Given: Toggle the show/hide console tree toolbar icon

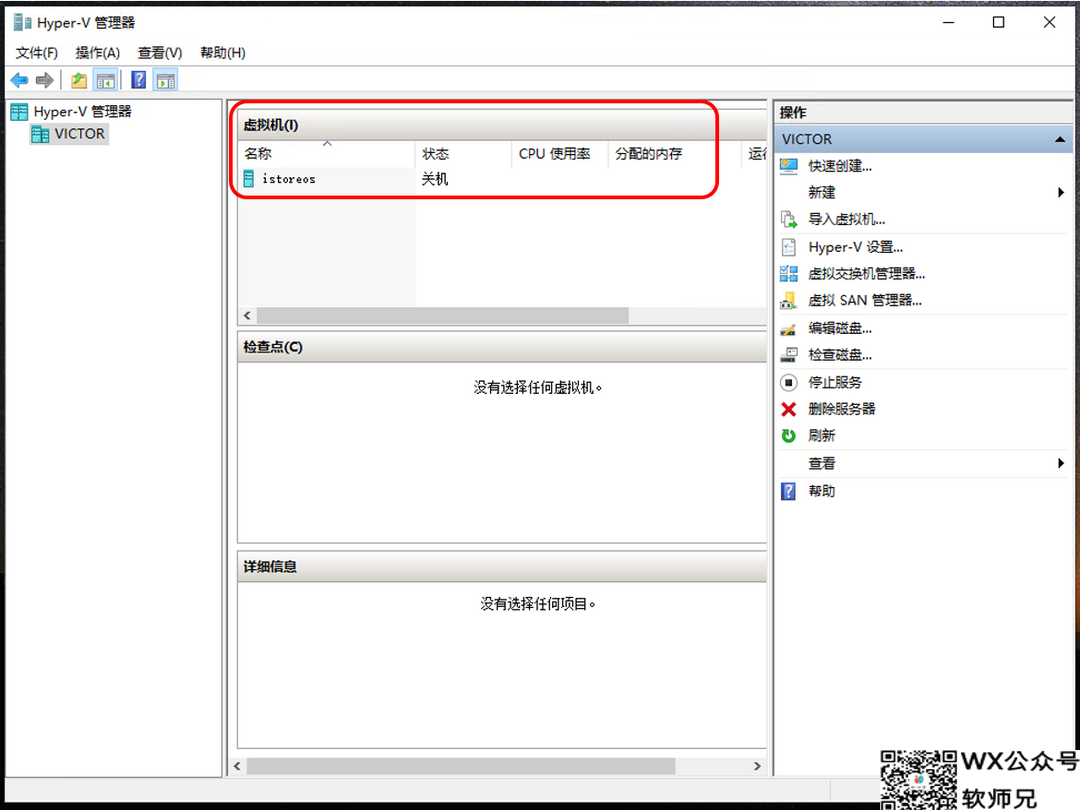Looking at the screenshot, I should pyautogui.click(x=105, y=81).
